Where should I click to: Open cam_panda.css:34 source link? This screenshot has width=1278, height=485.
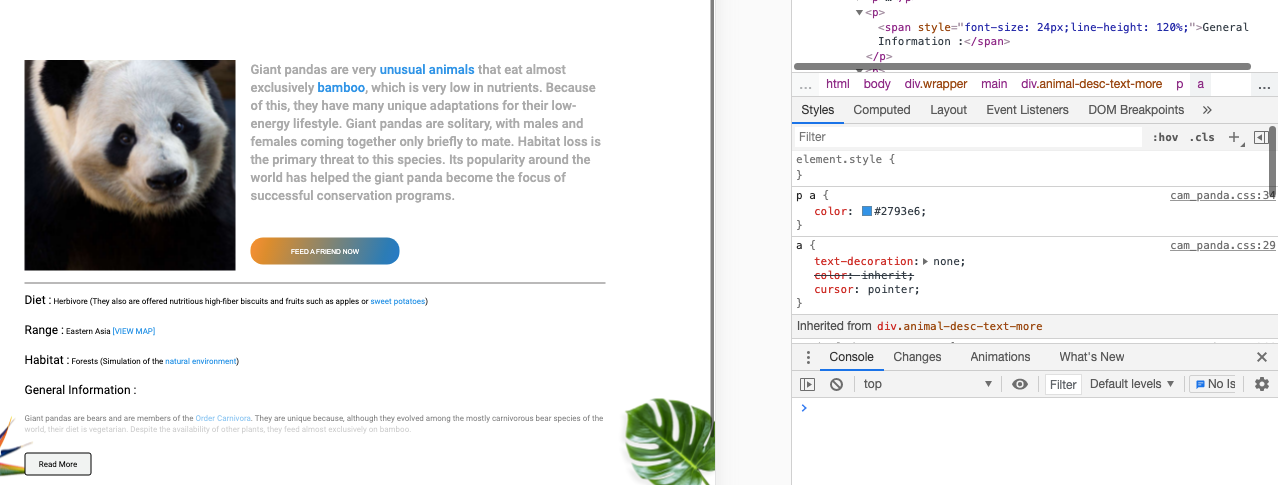pos(1222,195)
